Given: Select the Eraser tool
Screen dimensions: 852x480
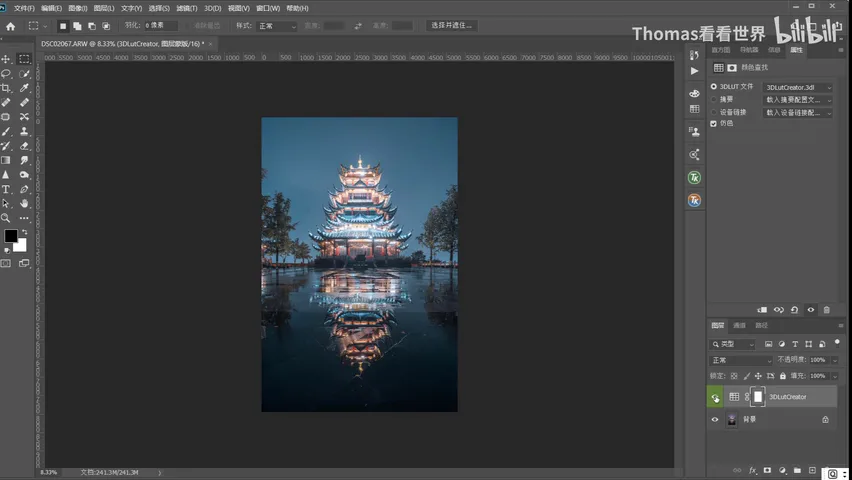Looking at the screenshot, I should (24, 146).
